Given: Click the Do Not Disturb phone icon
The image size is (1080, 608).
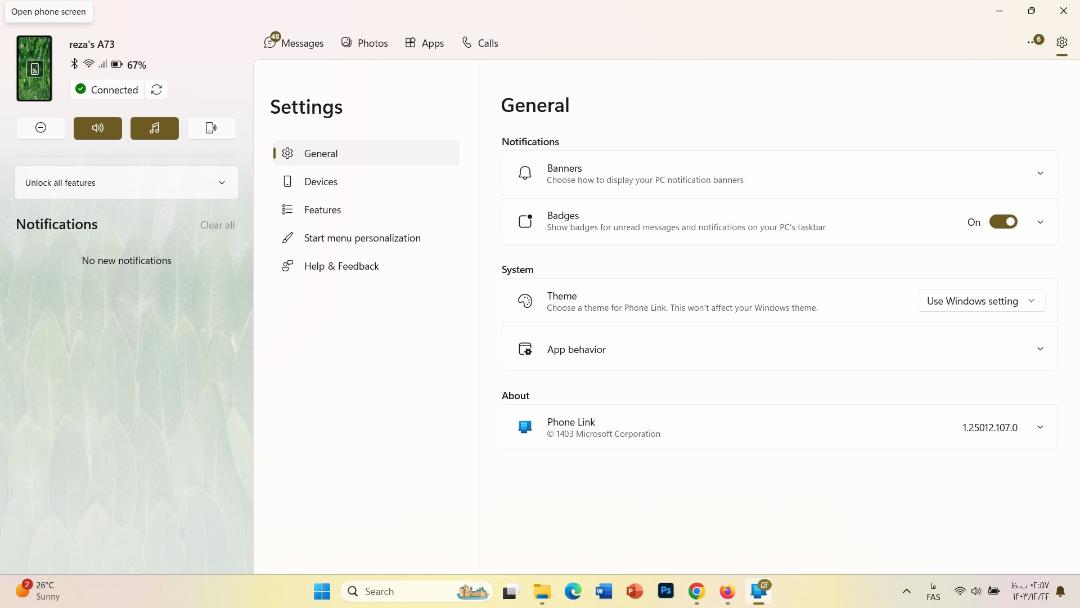Looking at the screenshot, I should pos(41,128).
